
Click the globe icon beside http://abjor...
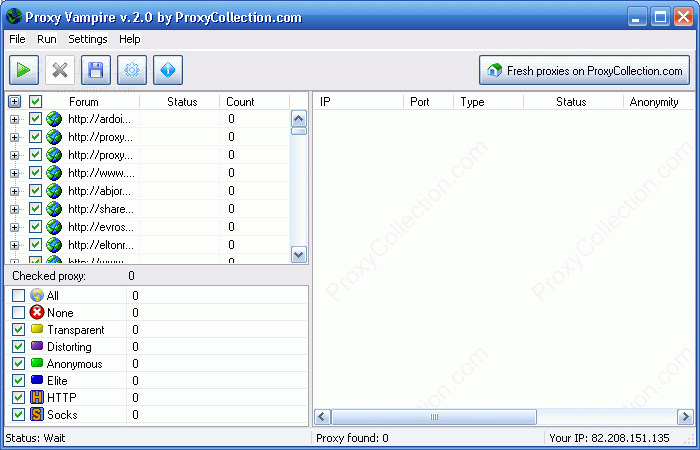click(54, 191)
